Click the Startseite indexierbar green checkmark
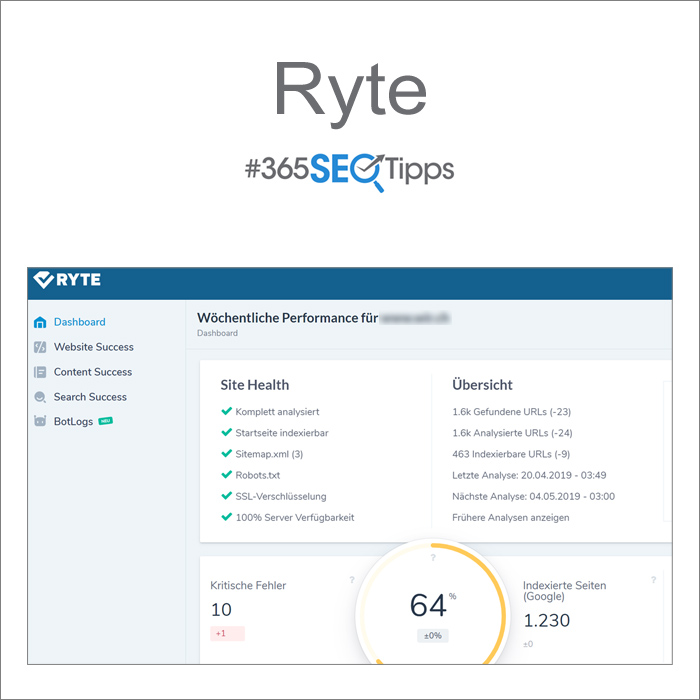This screenshot has height=700, width=700. point(227,432)
